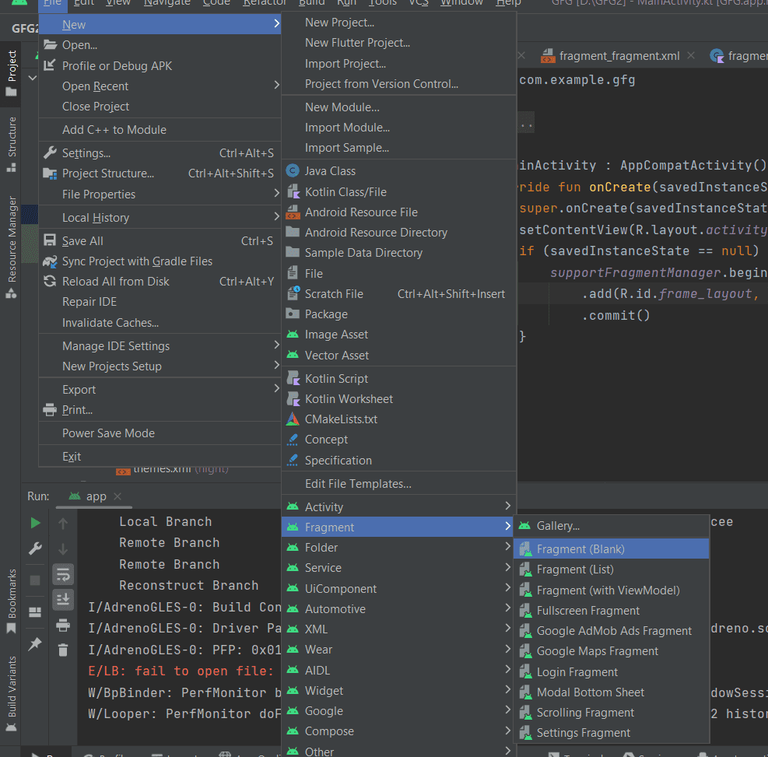768x757 pixels.
Task: Expand the Activity submenu arrow
Action: pyautogui.click(x=507, y=507)
